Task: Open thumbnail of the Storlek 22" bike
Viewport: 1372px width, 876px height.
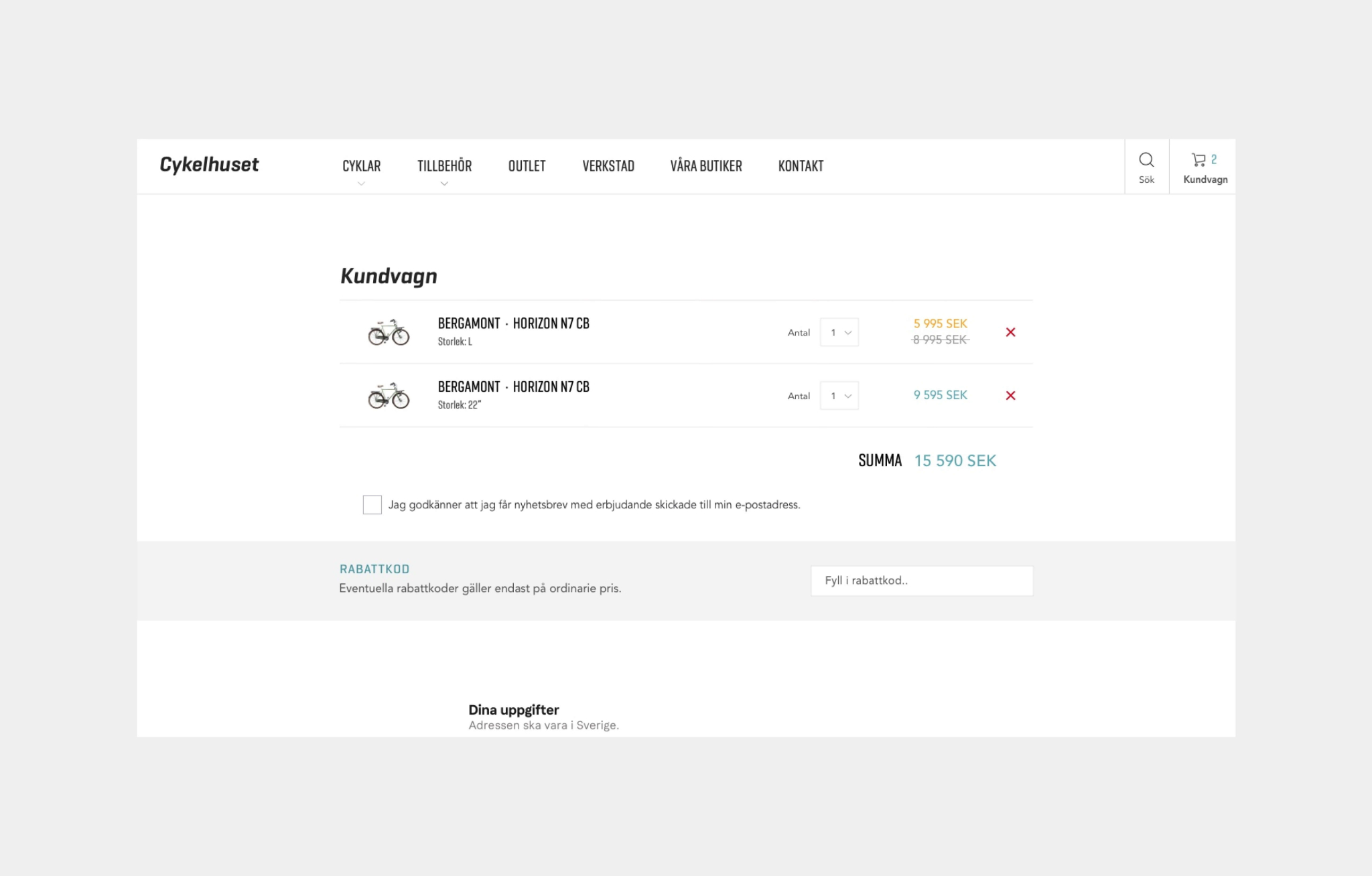Action: coord(389,396)
